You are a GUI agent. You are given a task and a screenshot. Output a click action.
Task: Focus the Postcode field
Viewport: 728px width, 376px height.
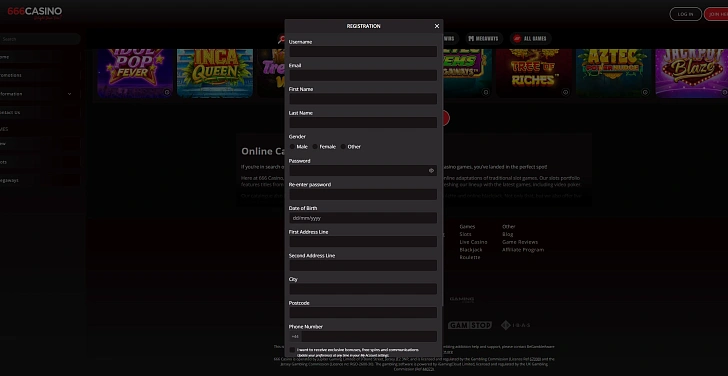(363, 312)
